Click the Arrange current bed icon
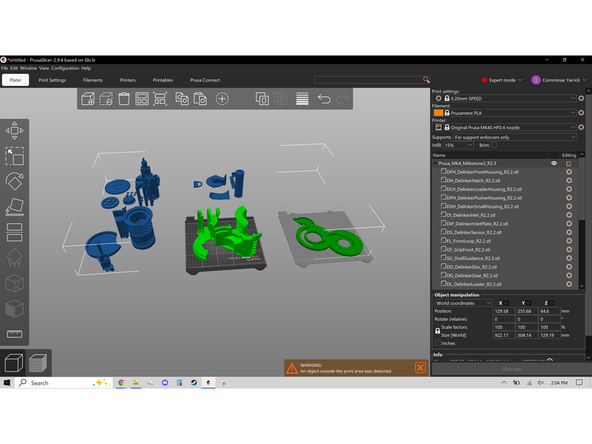The height and width of the screenshot is (444, 592). (160, 99)
